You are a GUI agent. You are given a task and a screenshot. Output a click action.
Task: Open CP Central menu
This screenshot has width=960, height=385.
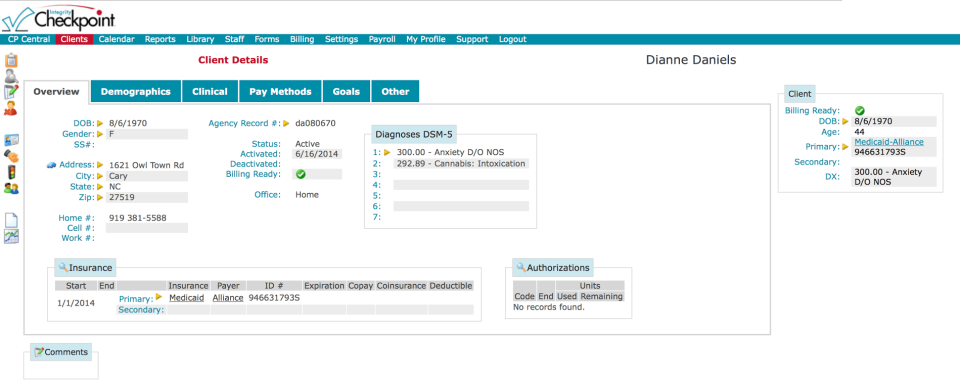(29, 39)
